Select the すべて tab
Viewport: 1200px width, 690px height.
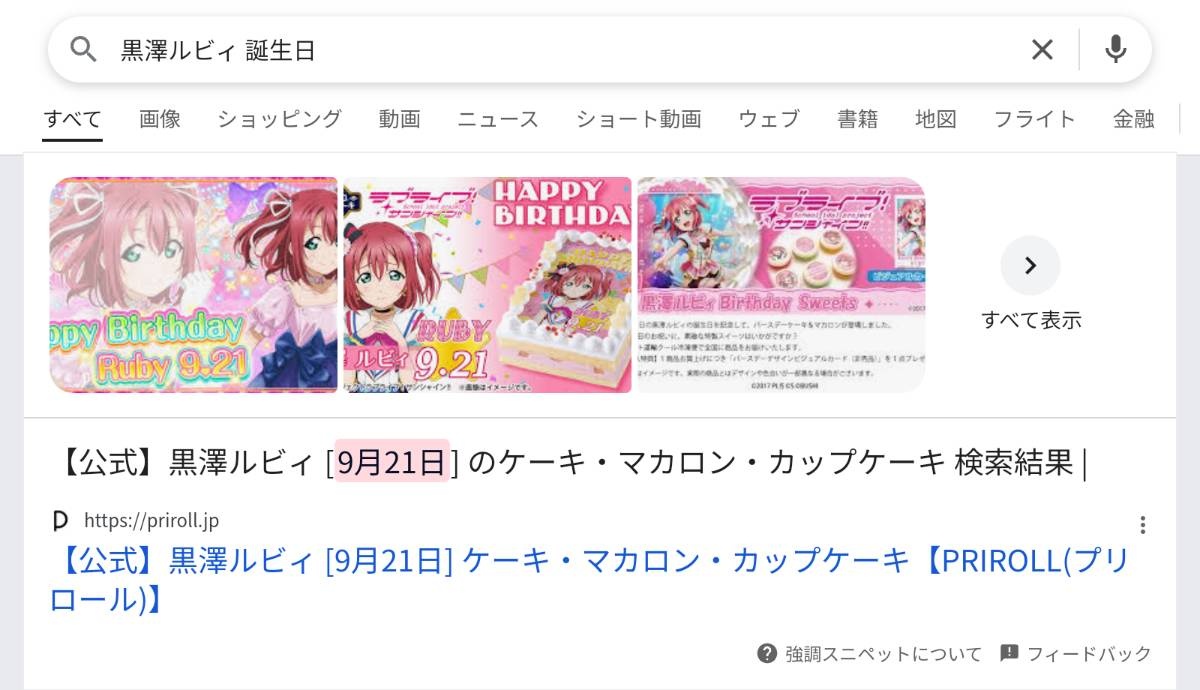[72, 119]
